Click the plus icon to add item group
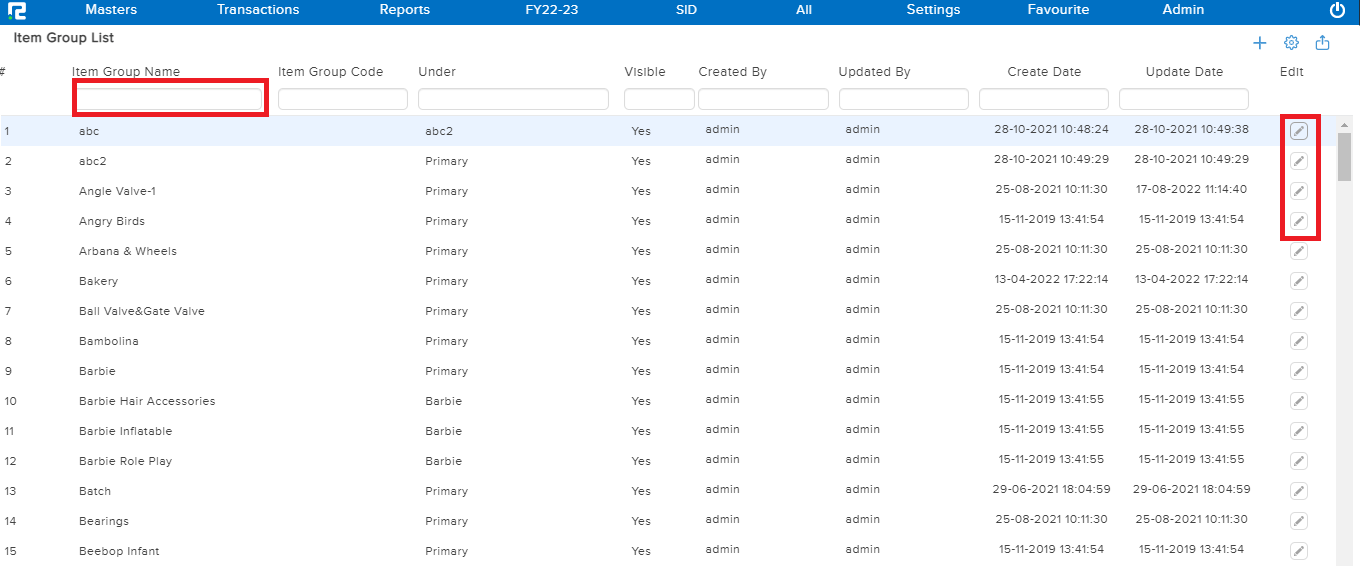Screen dimensions: 1360x566 (x=1260, y=43)
